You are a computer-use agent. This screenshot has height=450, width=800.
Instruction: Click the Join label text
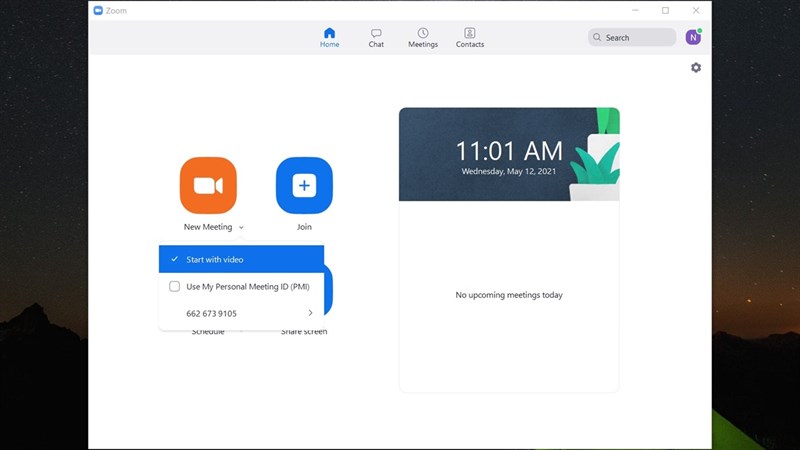304,227
